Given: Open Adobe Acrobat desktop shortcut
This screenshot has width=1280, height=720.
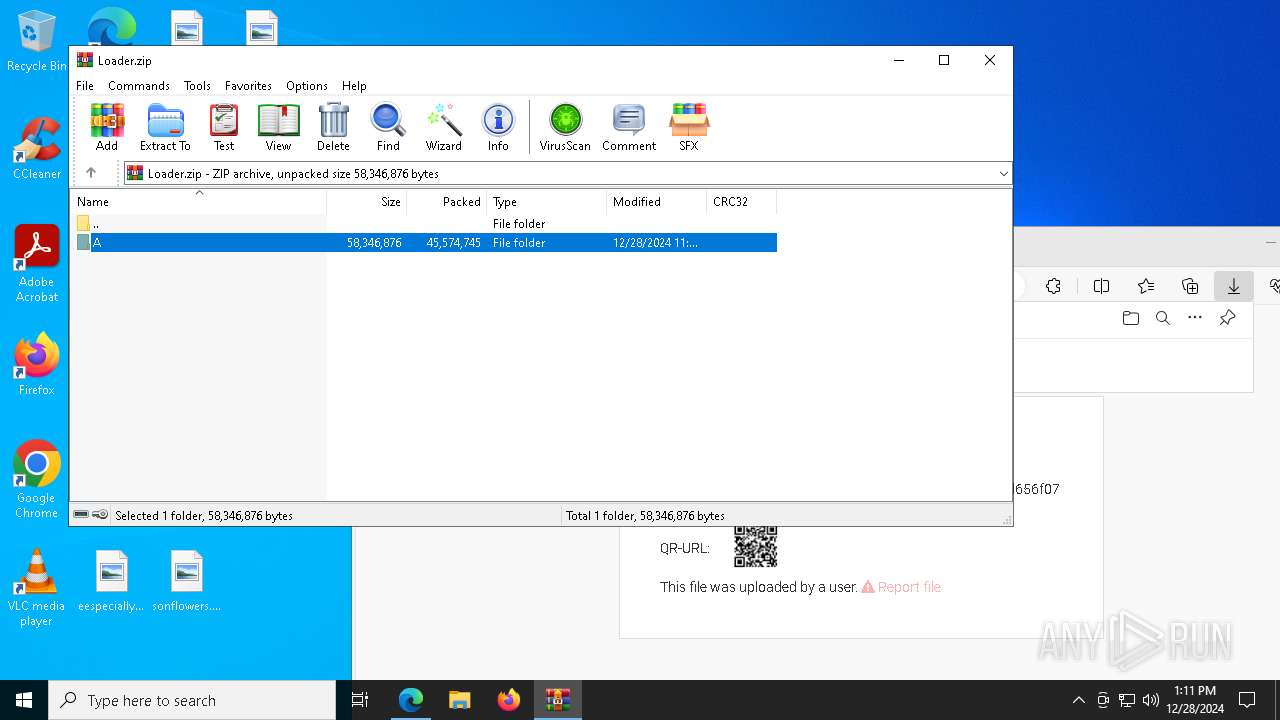Looking at the screenshot, I should 37,263.
